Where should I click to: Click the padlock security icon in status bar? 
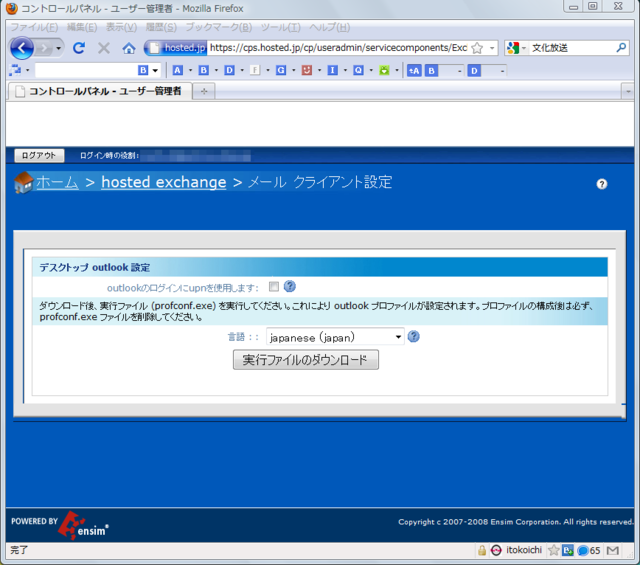coord(482,550)
